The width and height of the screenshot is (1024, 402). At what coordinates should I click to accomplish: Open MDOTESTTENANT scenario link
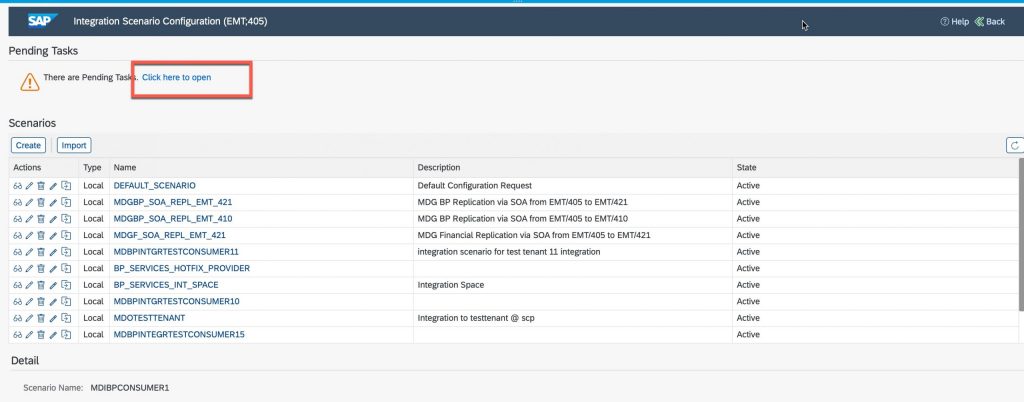(150, 318)
